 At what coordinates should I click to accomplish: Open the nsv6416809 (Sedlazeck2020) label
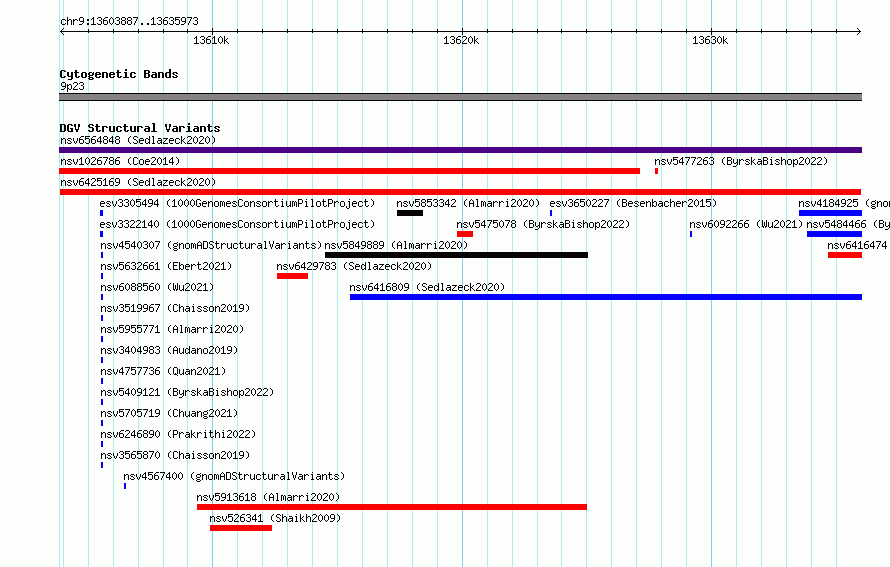tap(427, 287)
